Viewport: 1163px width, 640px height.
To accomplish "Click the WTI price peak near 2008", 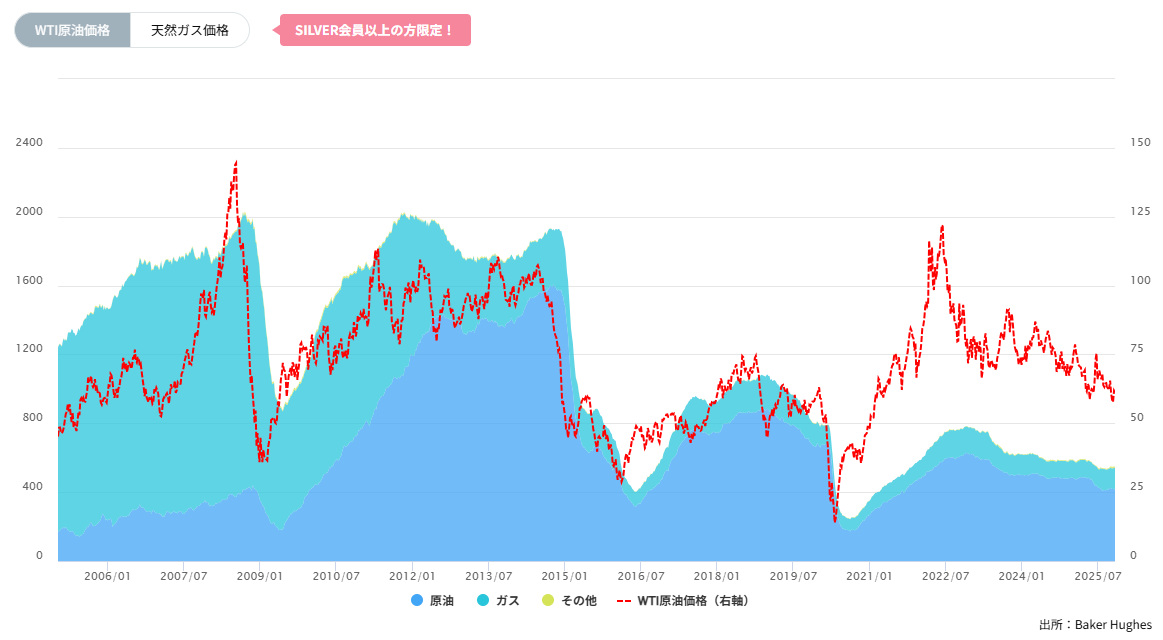I will (x=236, y=162).
